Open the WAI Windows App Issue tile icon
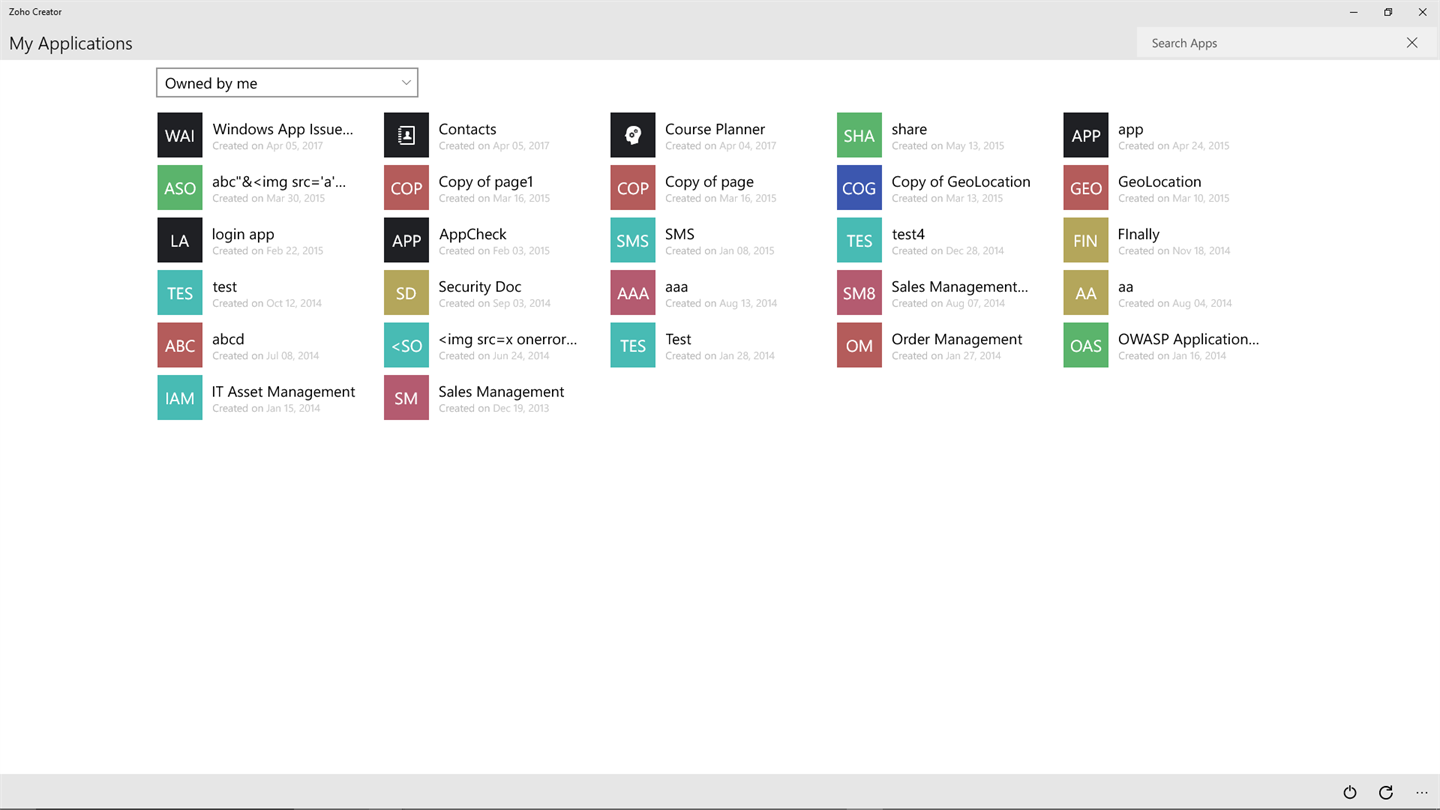The width and height of the screenshot is (1440, 810). pos(180,135)
